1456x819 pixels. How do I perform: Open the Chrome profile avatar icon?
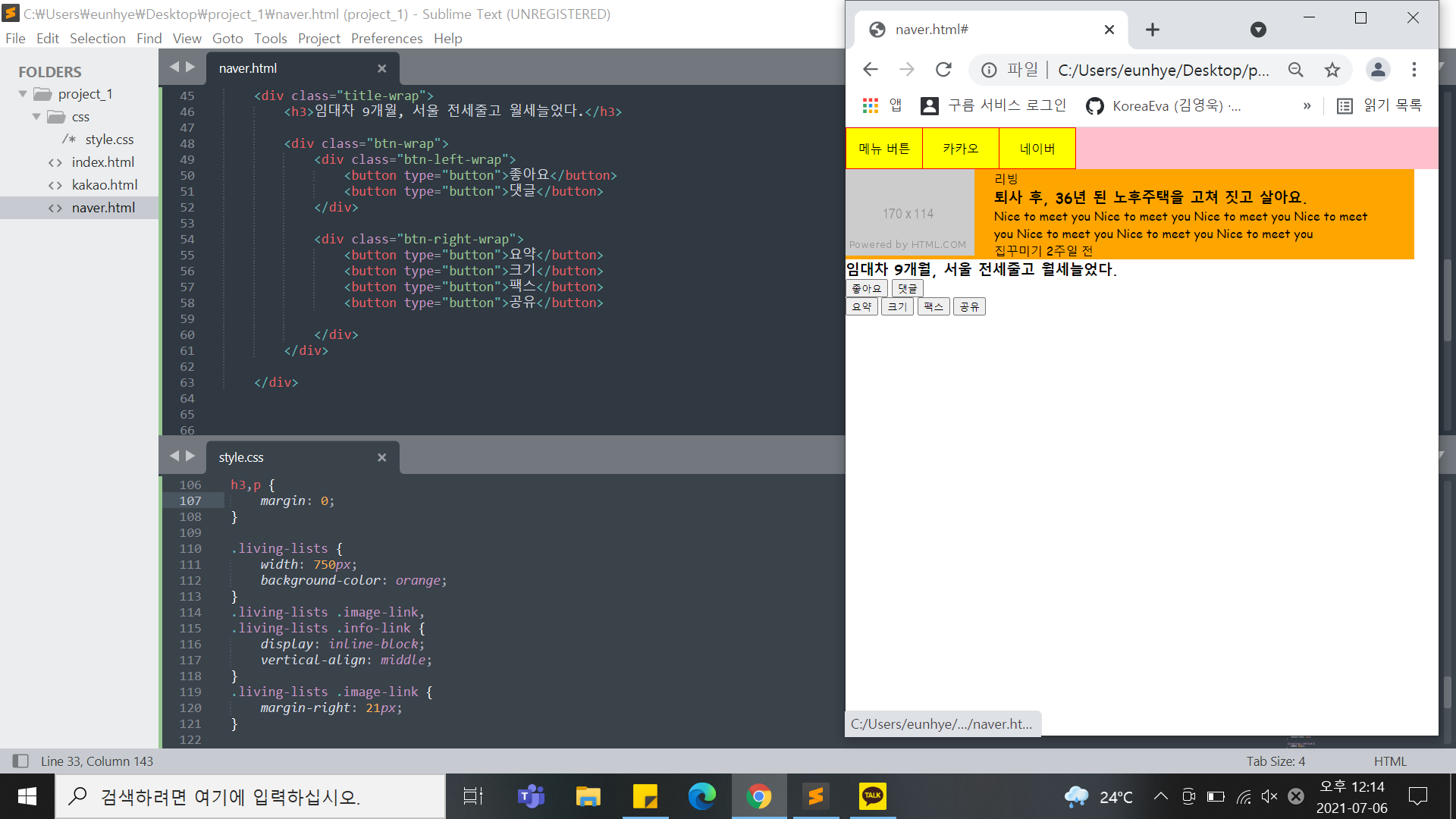[1378, 70]
